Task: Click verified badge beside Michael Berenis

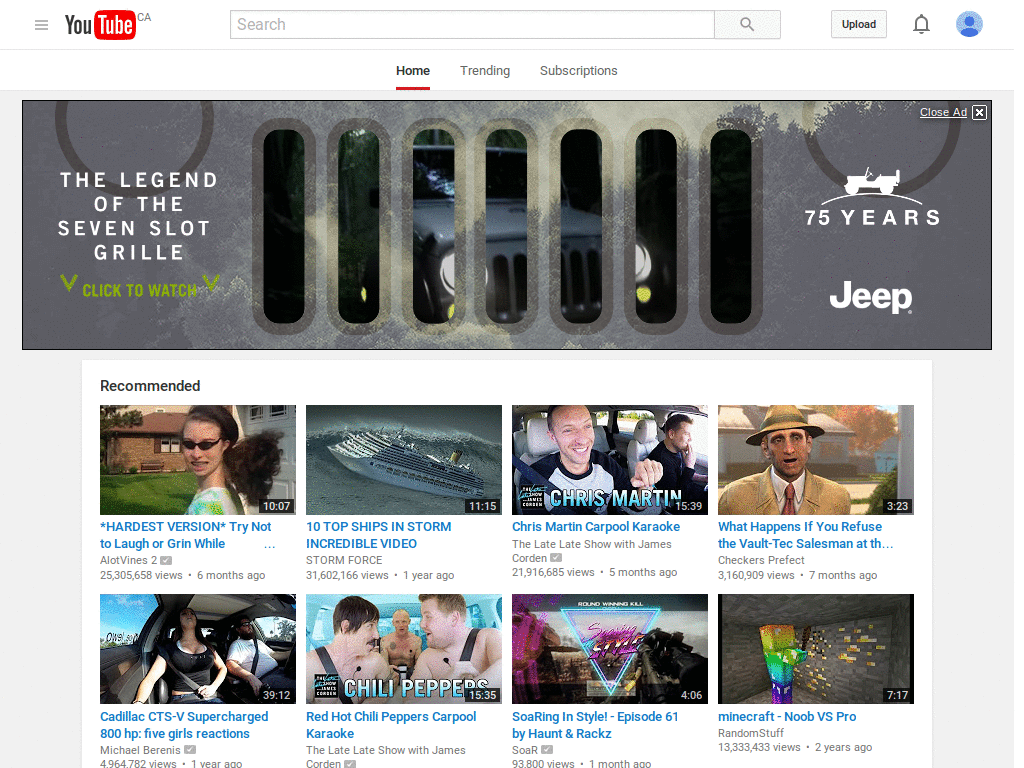Action: [x=189, y=750]
